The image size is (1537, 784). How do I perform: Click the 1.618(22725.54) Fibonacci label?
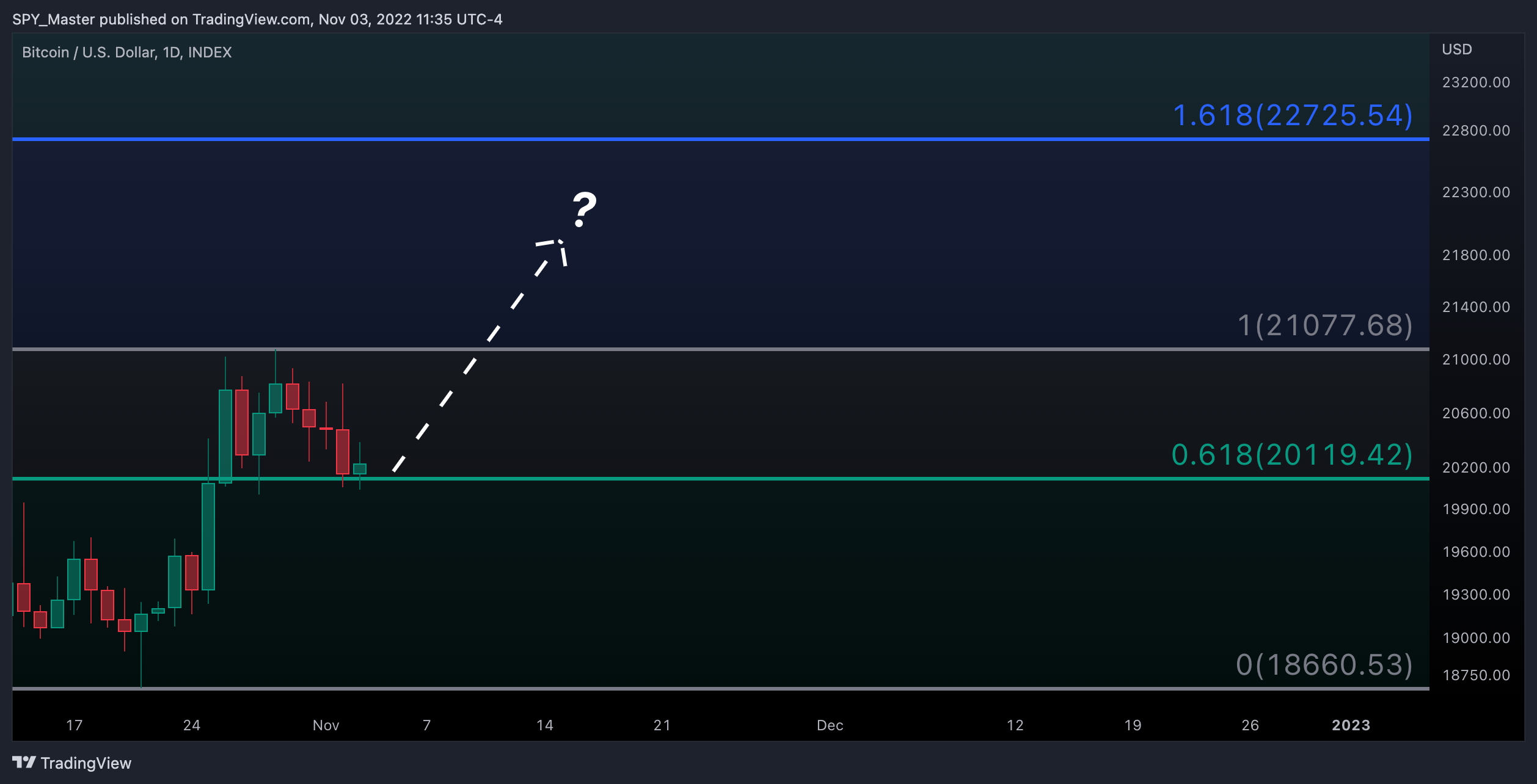1293,115
